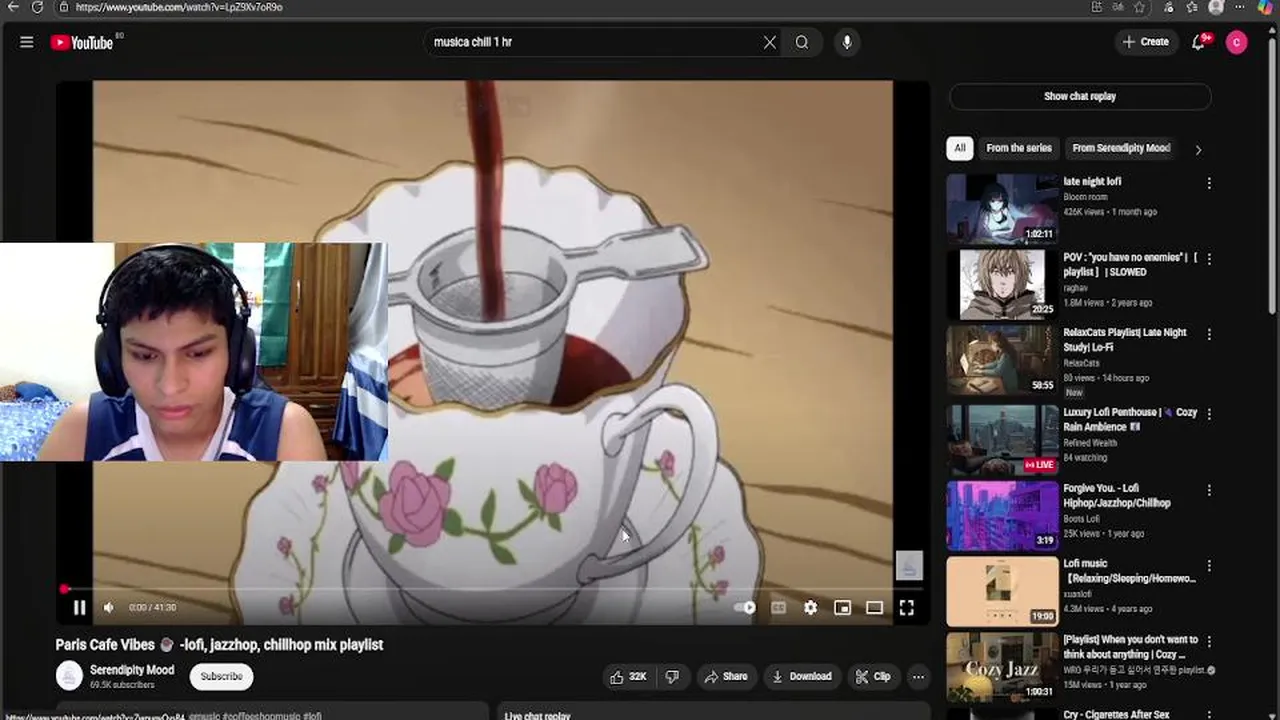The image size is (1280, 720).
Task: Open Lofi music Relaxing Sleeping thumbnail
Action: point(1002,591)
